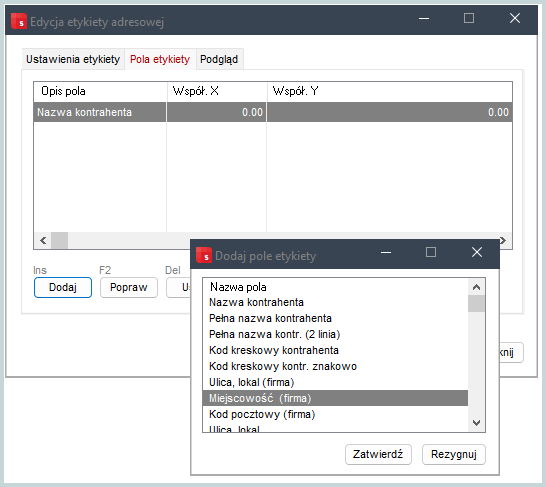
Task: Select the Pola etykiety tab
Action: click(x=160, y=60)
